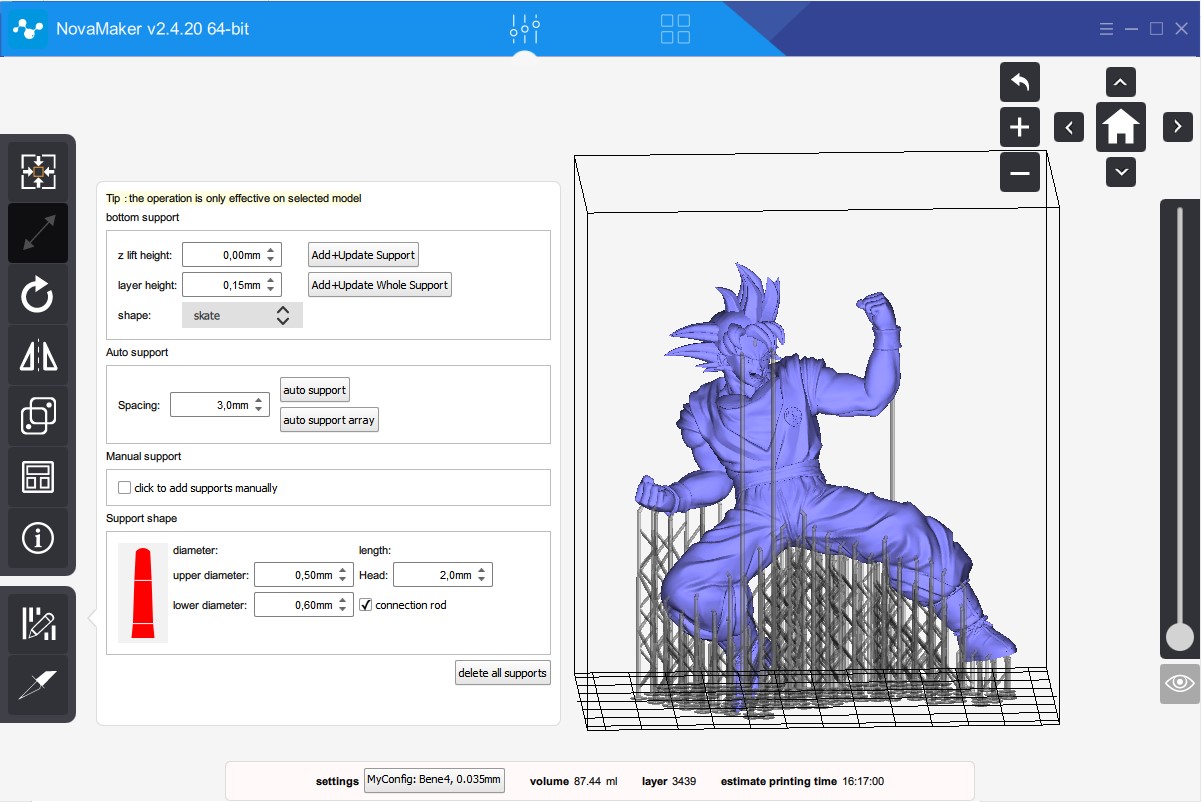Rotate view right with the right chevron
Screen dimensions: 1201x802
point(1178,127)
